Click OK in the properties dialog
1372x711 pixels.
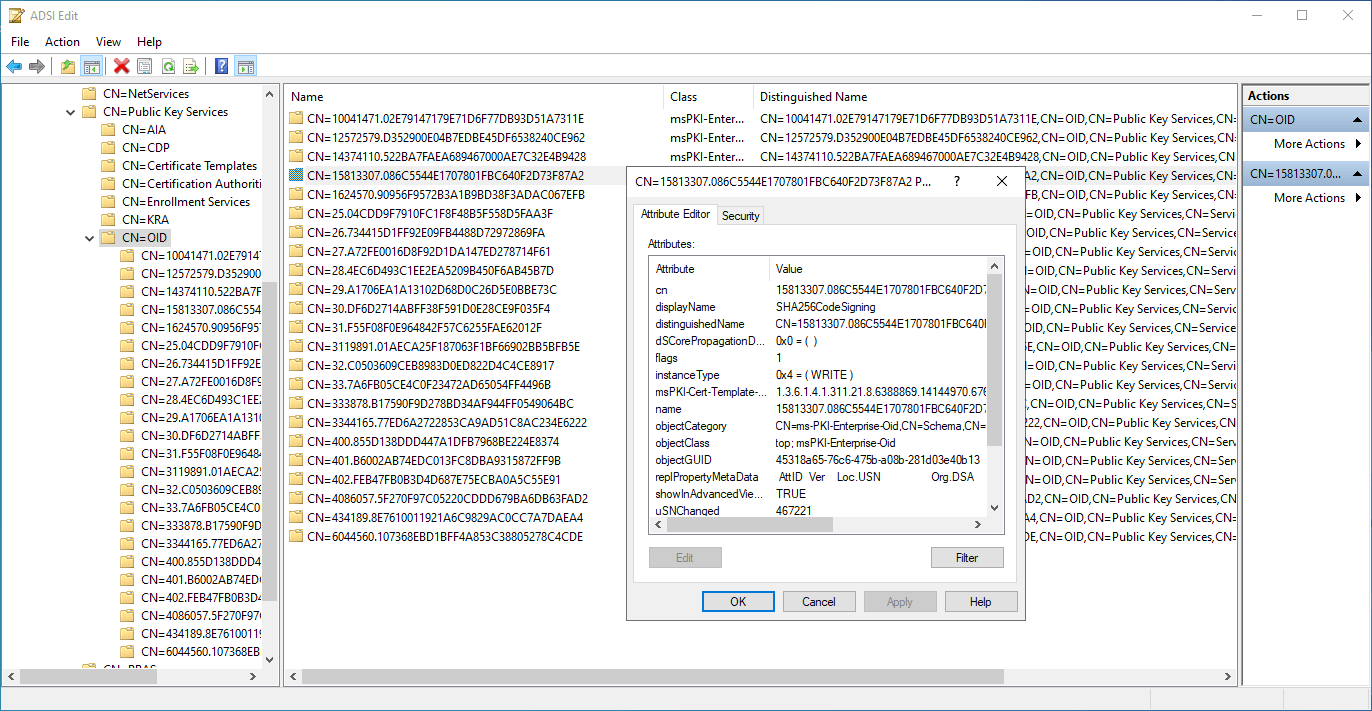(x=738, y=601)
